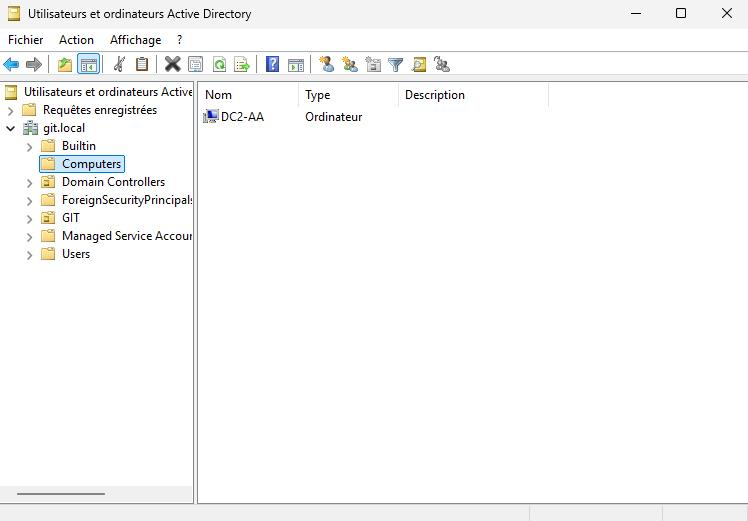The image size is (748, 521).
Task: Go up one level with the folder icon
Action: [x=65, y=64]
